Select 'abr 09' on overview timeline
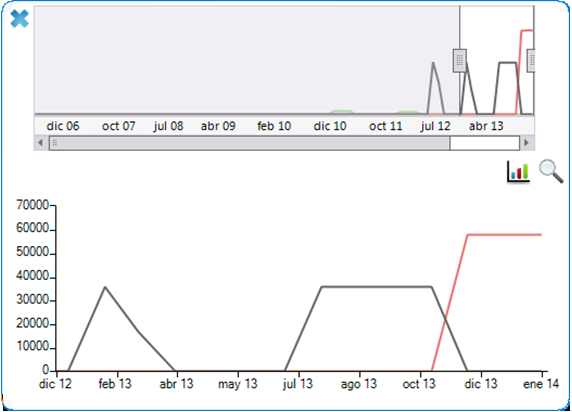 218,126
